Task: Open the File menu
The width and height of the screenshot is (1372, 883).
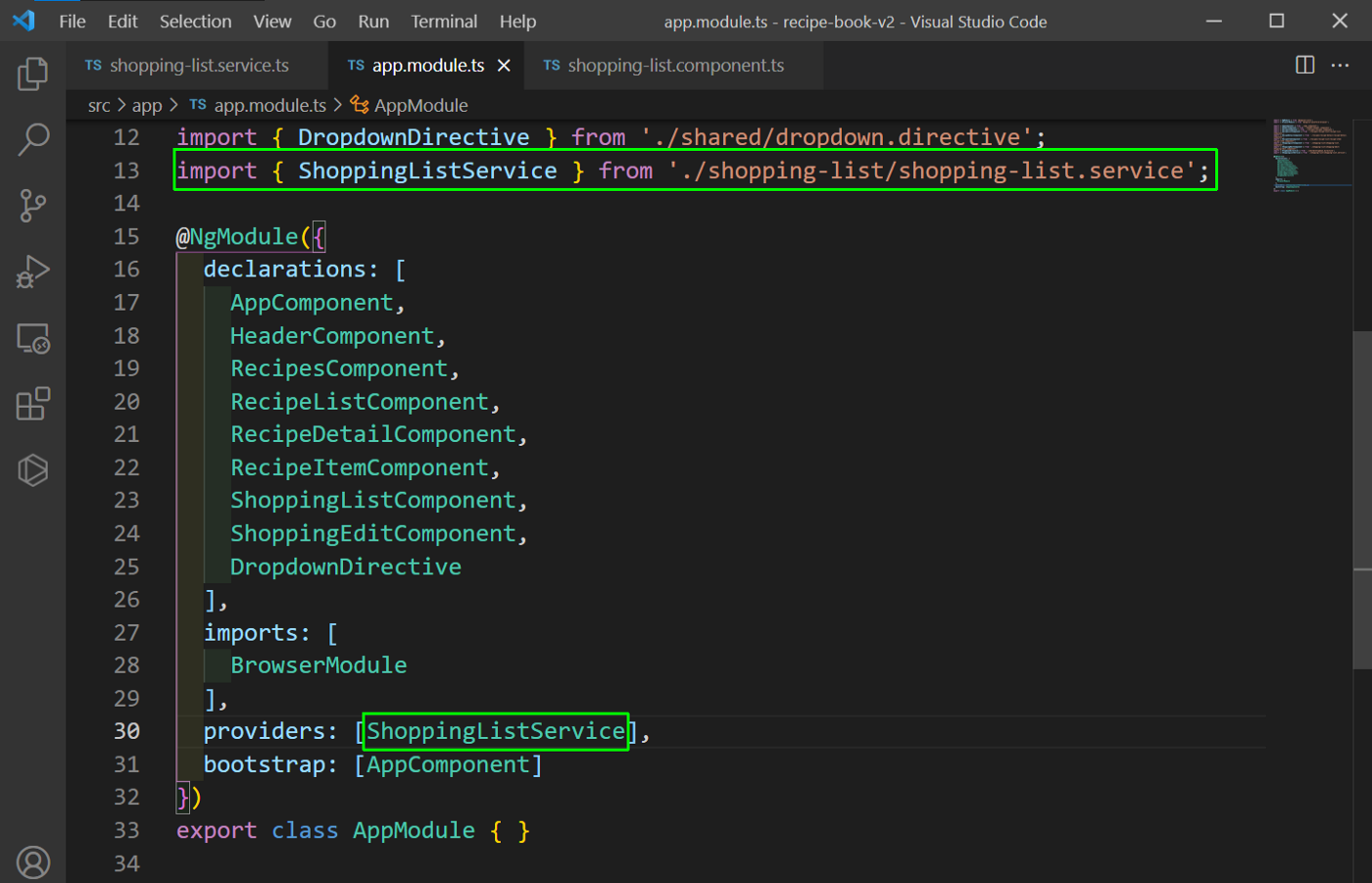Action: 73,21
